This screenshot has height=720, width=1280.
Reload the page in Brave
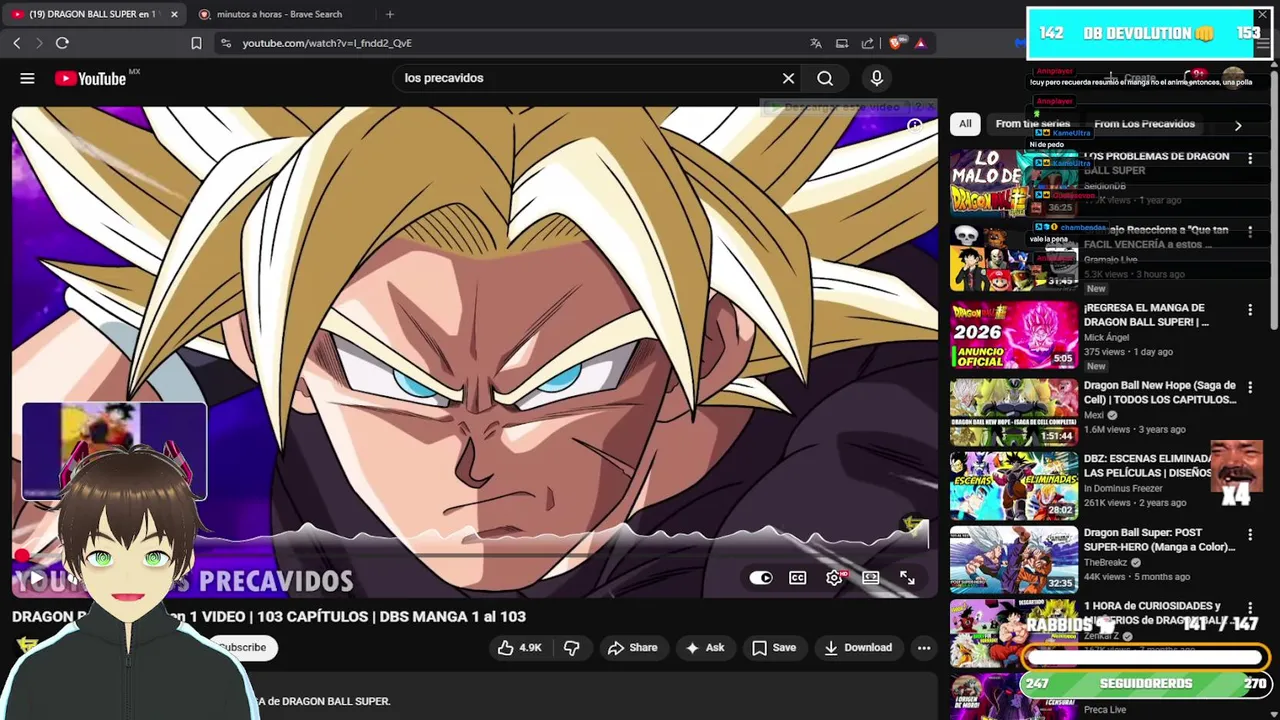point(62,43)
